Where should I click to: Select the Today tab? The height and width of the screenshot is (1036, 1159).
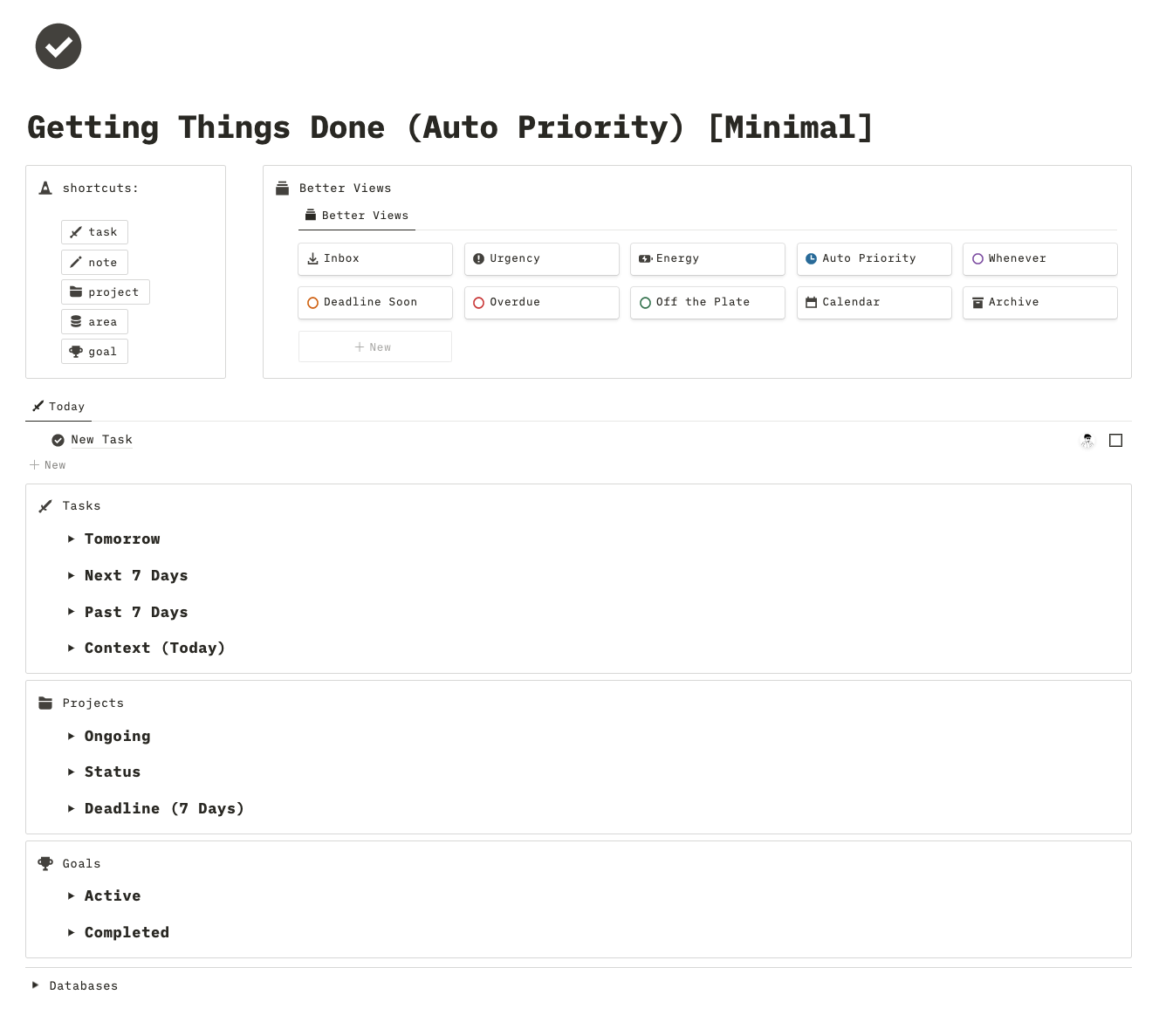58,407
